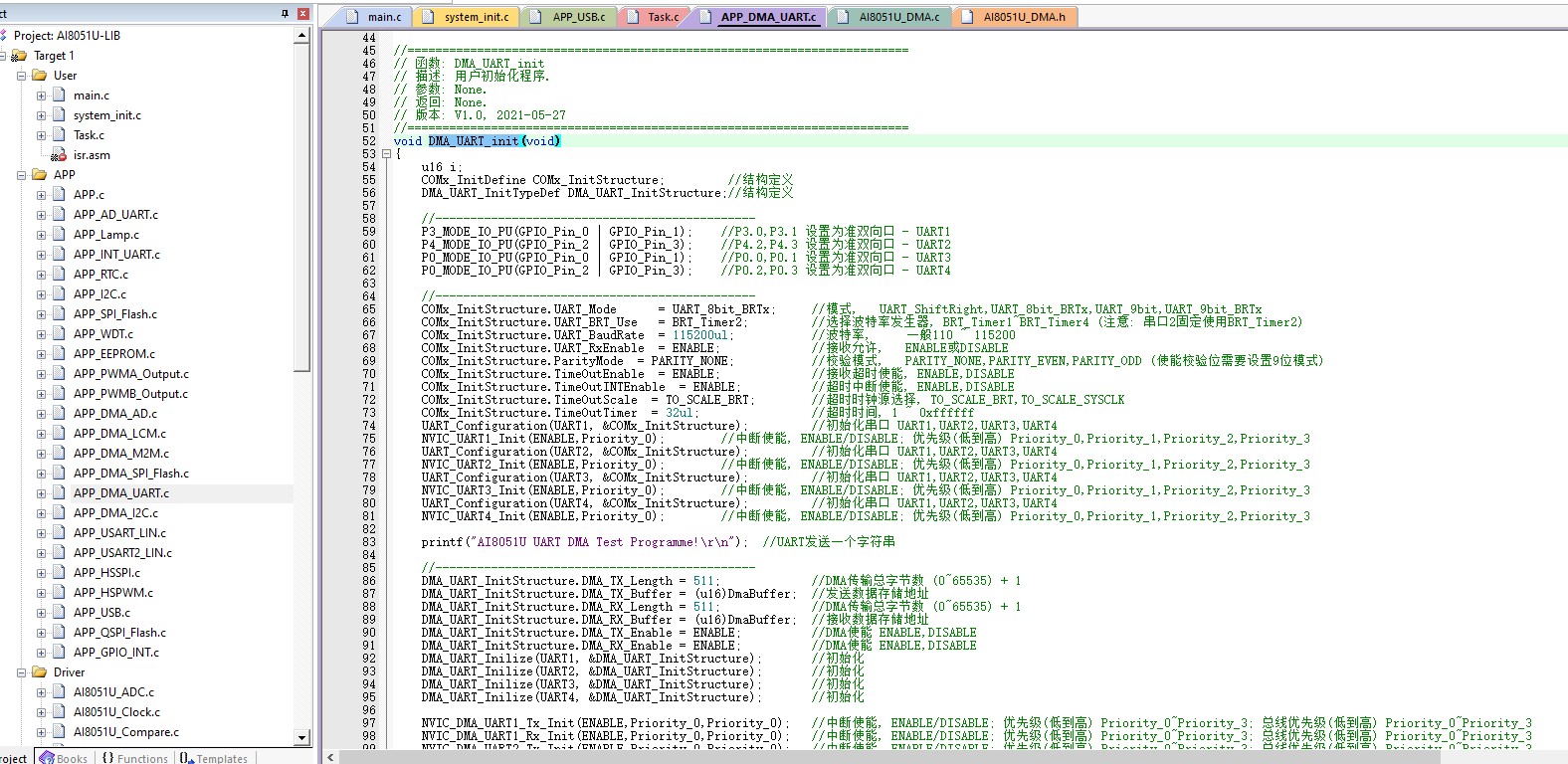
Task: Expand the AI8051U_Compare.c tree node
Action: pyautogui.click(x=41, y=732)
